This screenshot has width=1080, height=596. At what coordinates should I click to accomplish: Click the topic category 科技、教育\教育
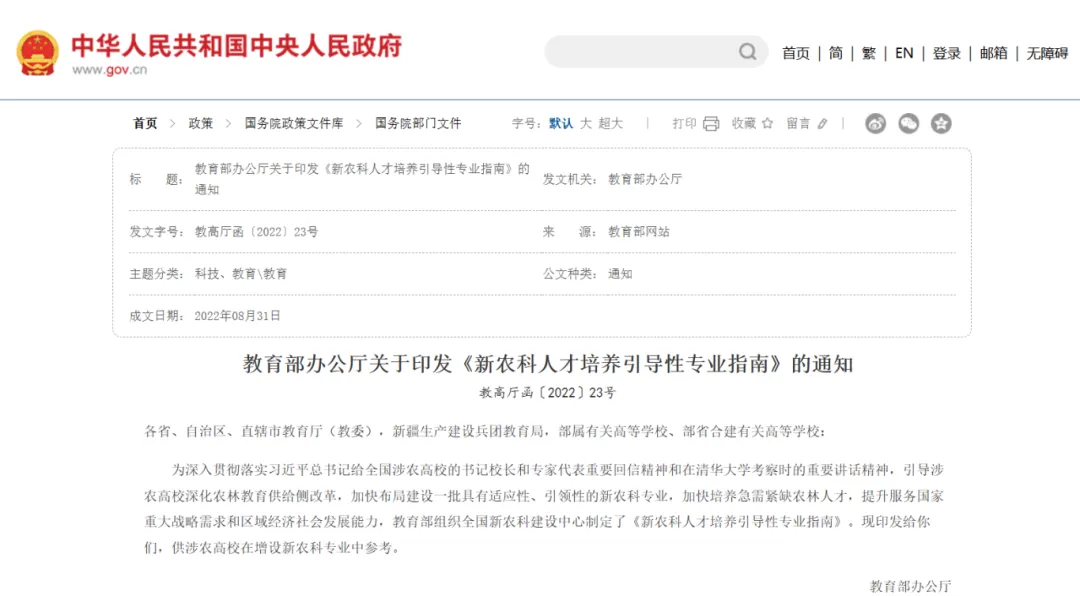point(240,274)
